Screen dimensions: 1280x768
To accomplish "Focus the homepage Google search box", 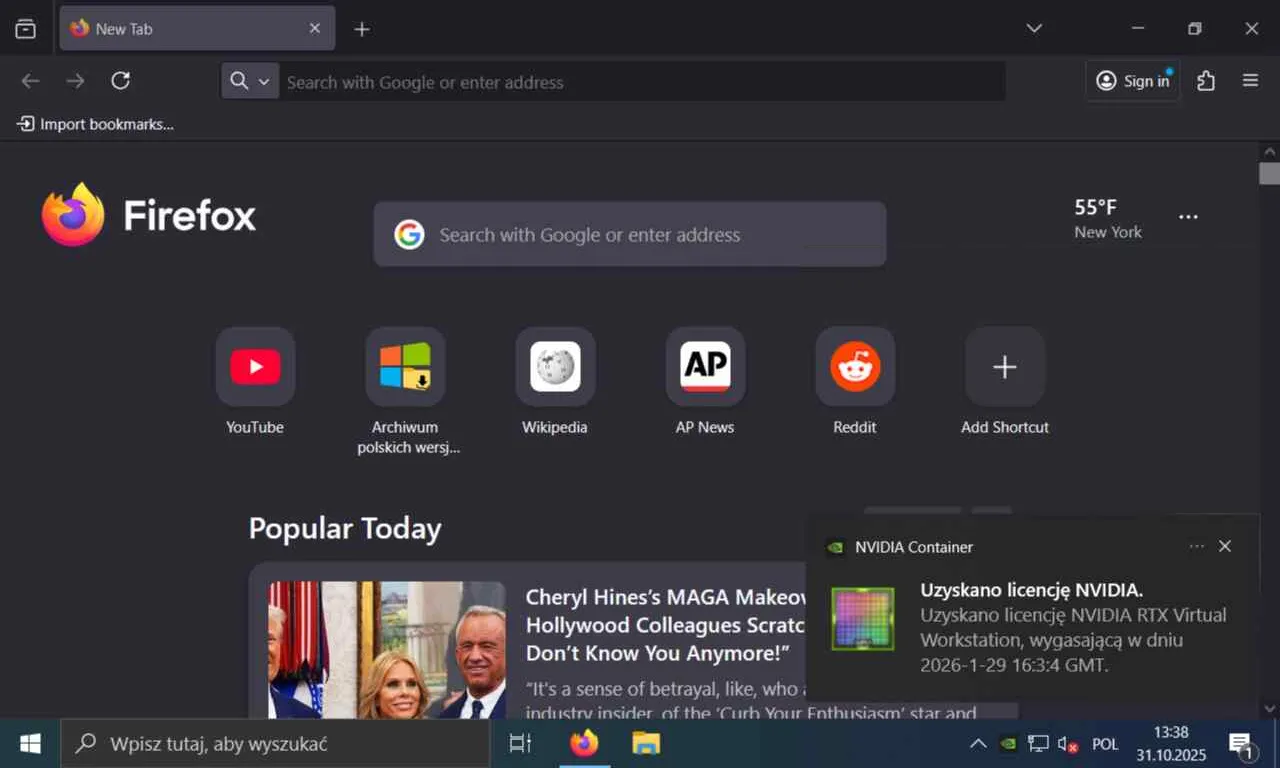I will tap(630, 234).
